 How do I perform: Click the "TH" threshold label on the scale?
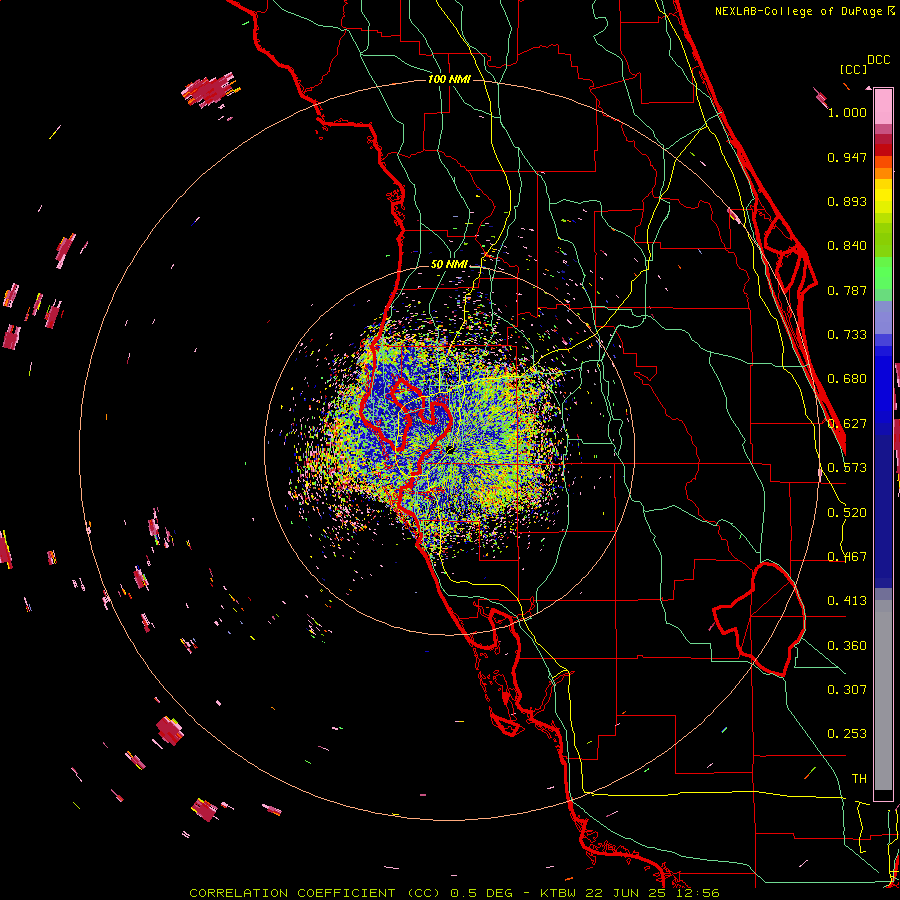pyautogui.click(x=859, y=779)
